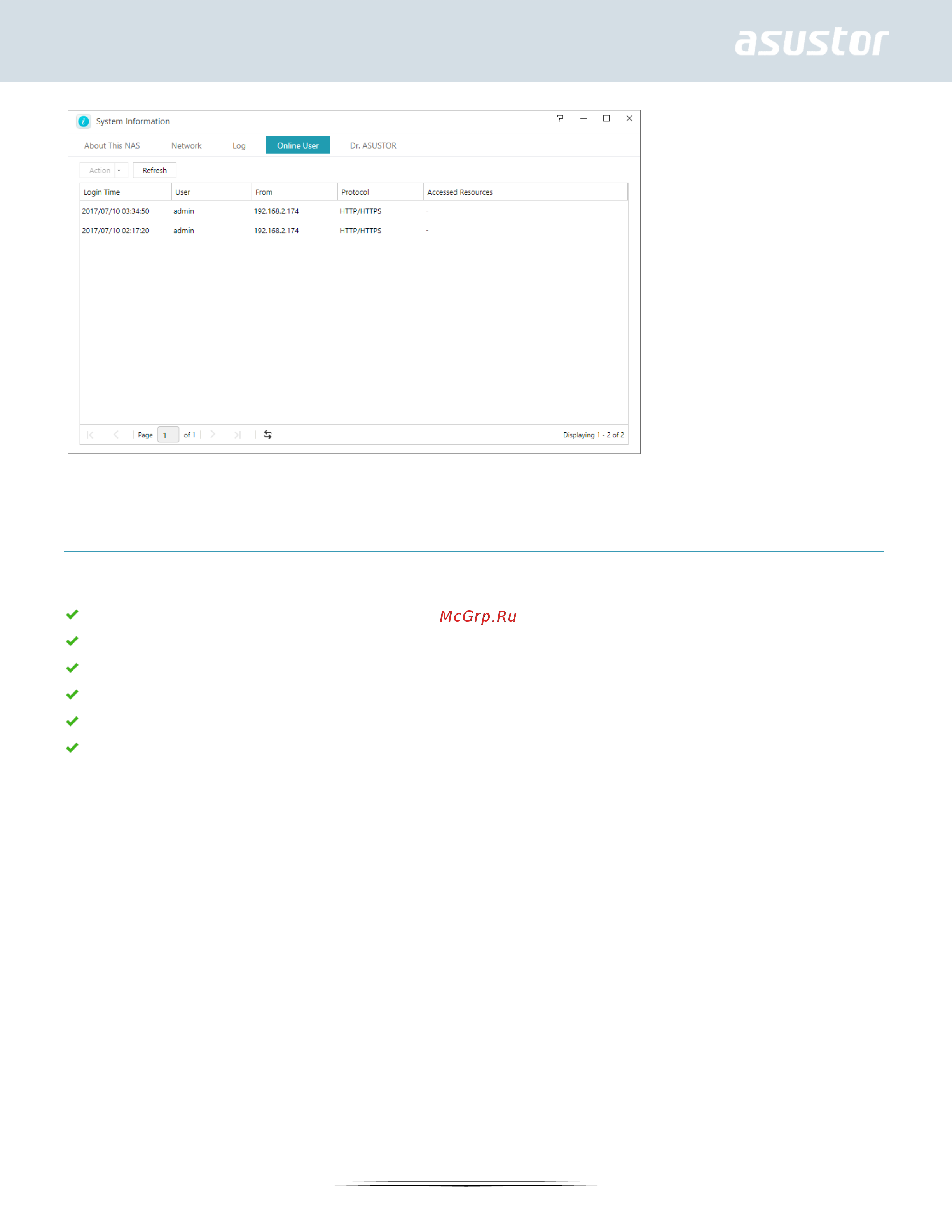Open the Dr. ASUSTOR tab
Image resolution: width=952 pixels, height=1232 pixels.
(373, 145)
